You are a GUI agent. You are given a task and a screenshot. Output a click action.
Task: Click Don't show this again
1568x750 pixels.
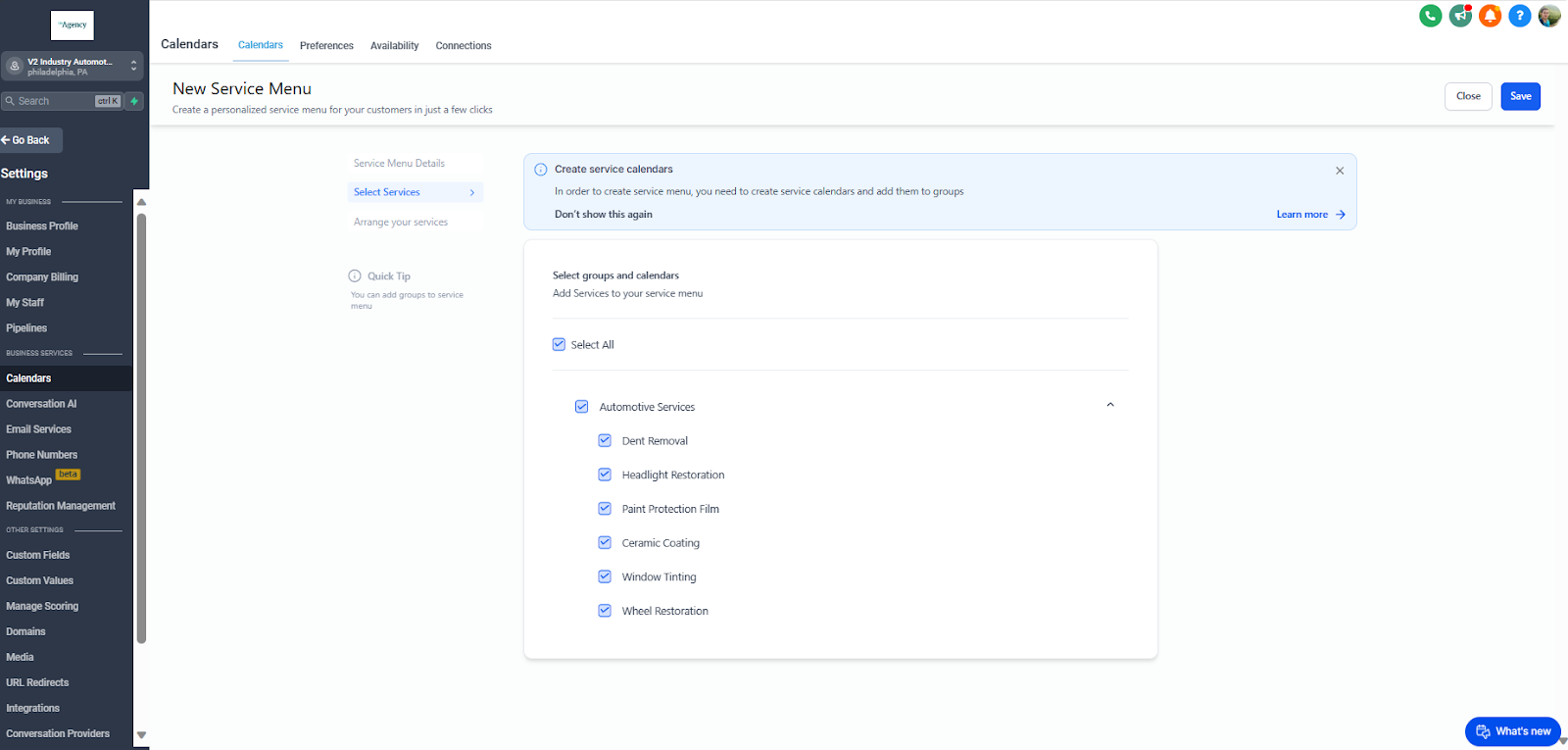(x=604, y=215)
